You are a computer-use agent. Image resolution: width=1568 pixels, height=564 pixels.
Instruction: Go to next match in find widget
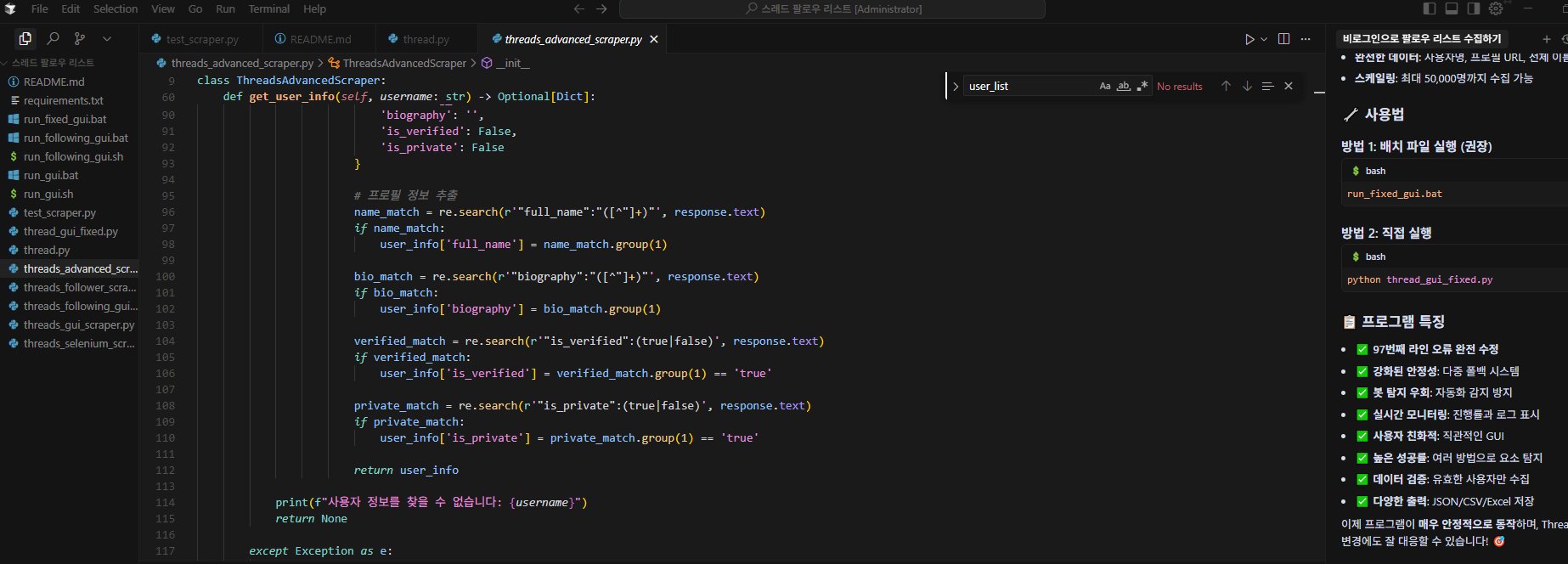[1247, 86]
